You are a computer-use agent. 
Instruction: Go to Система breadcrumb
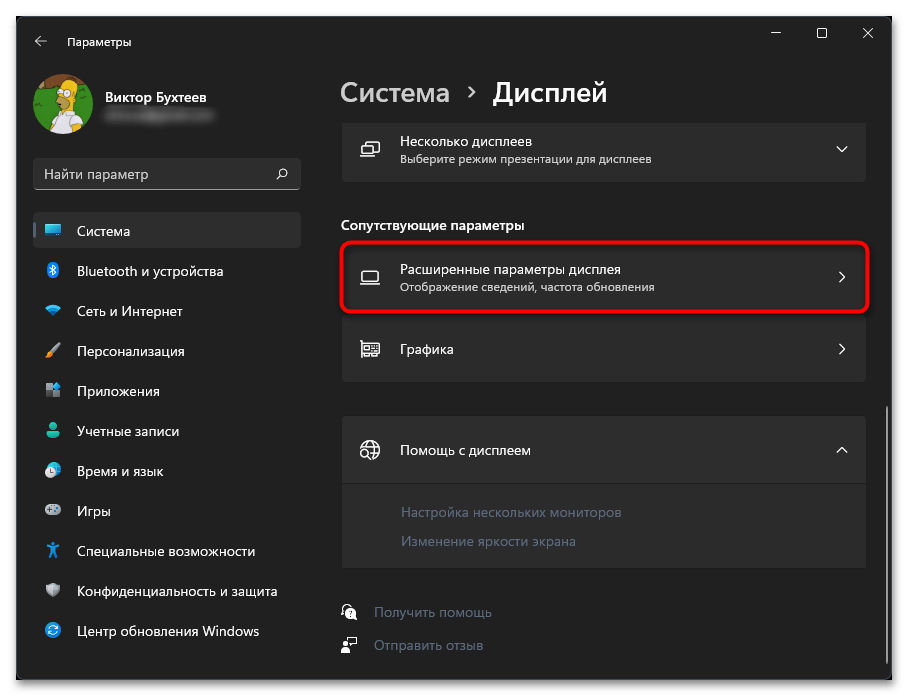pos(395,93)
